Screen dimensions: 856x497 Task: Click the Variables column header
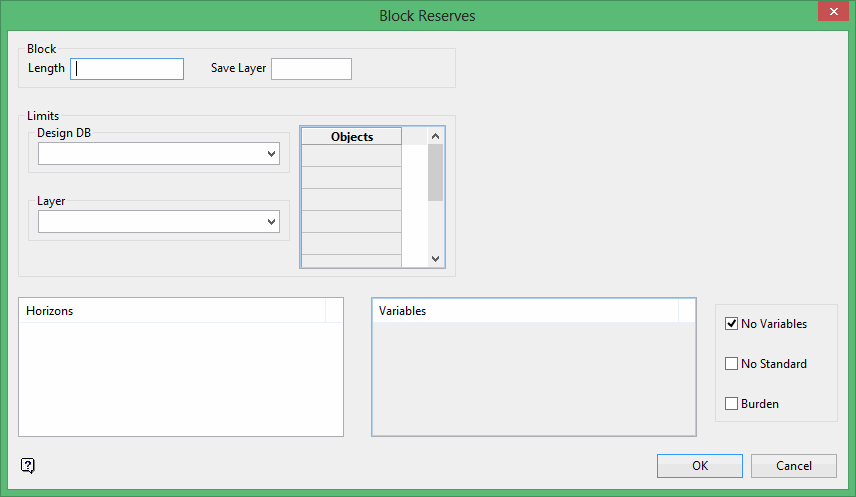[525, 311]
